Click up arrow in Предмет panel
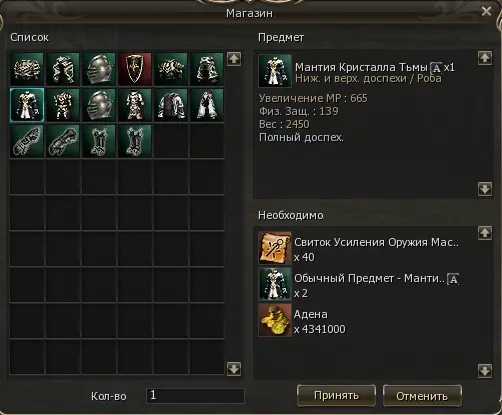 485,58
